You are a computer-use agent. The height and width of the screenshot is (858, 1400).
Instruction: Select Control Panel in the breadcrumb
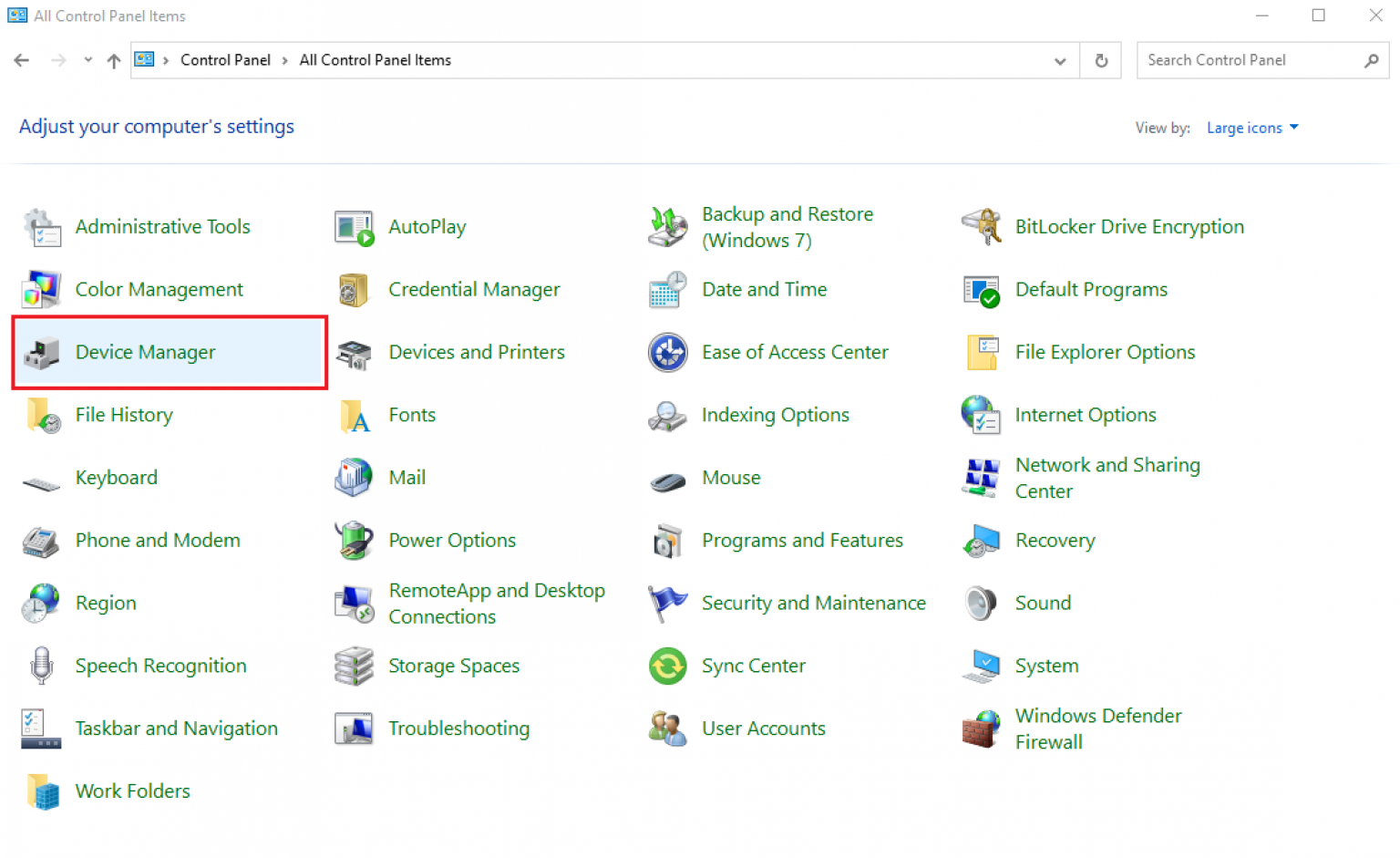225,60
